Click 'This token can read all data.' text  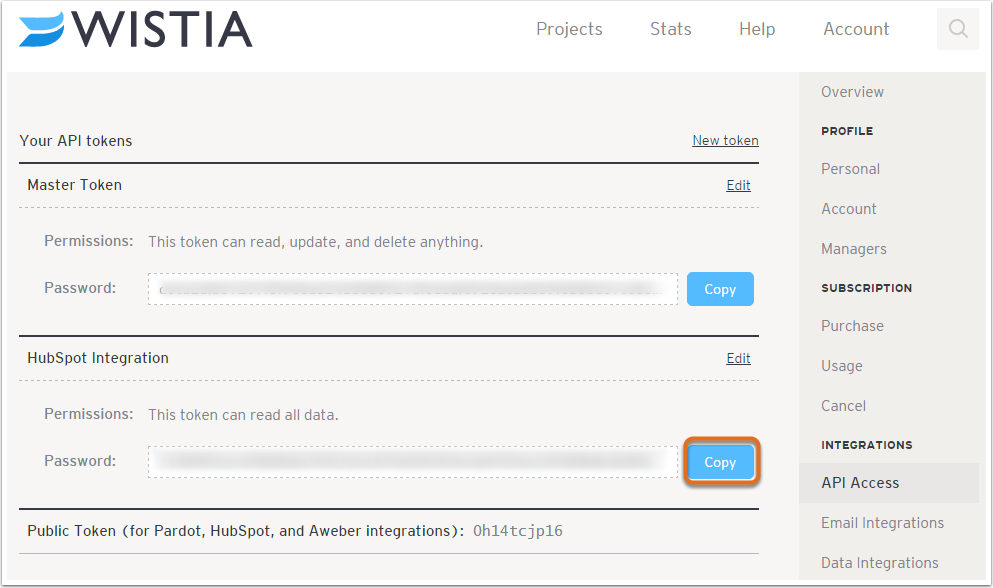243,415
